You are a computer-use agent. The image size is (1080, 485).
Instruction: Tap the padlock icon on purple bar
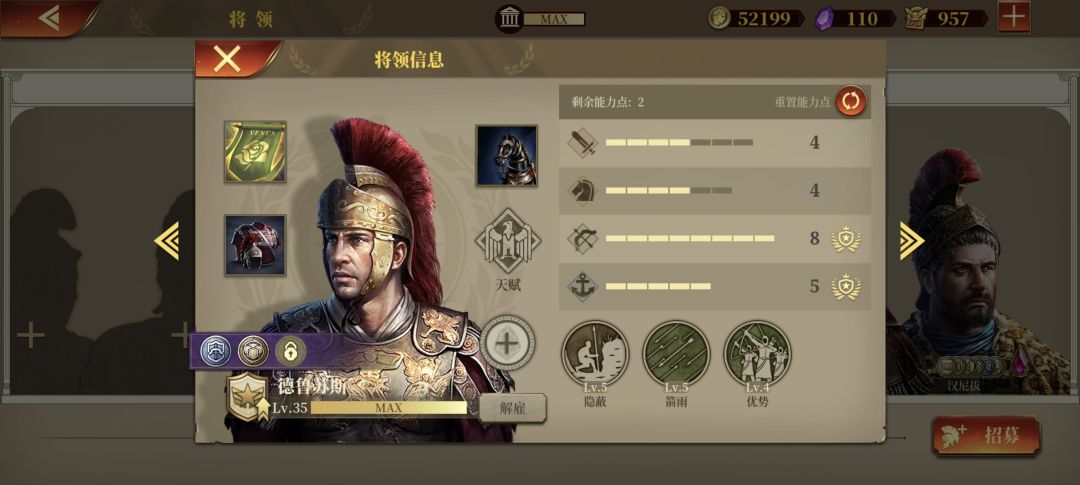[291, 351]
